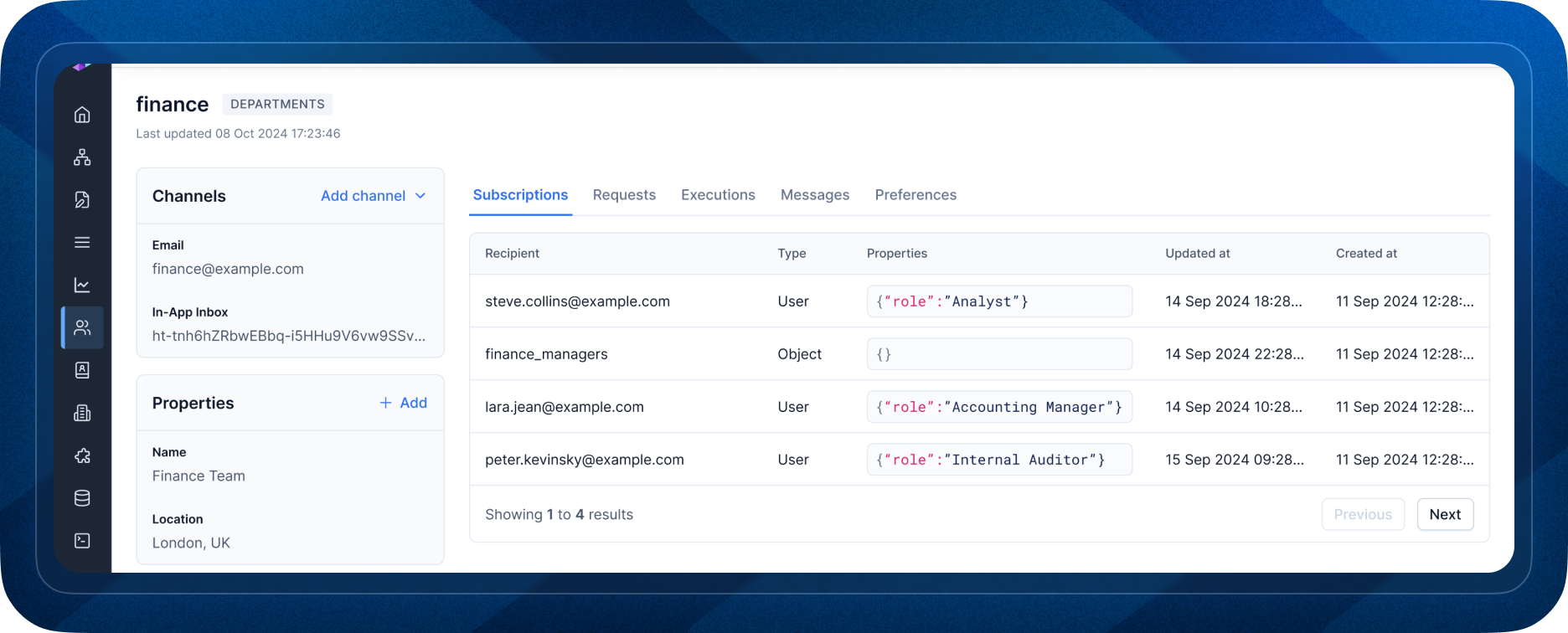1568x633 pixels.
Task: Select the users icon in sidebar
Action: point(82,327)
